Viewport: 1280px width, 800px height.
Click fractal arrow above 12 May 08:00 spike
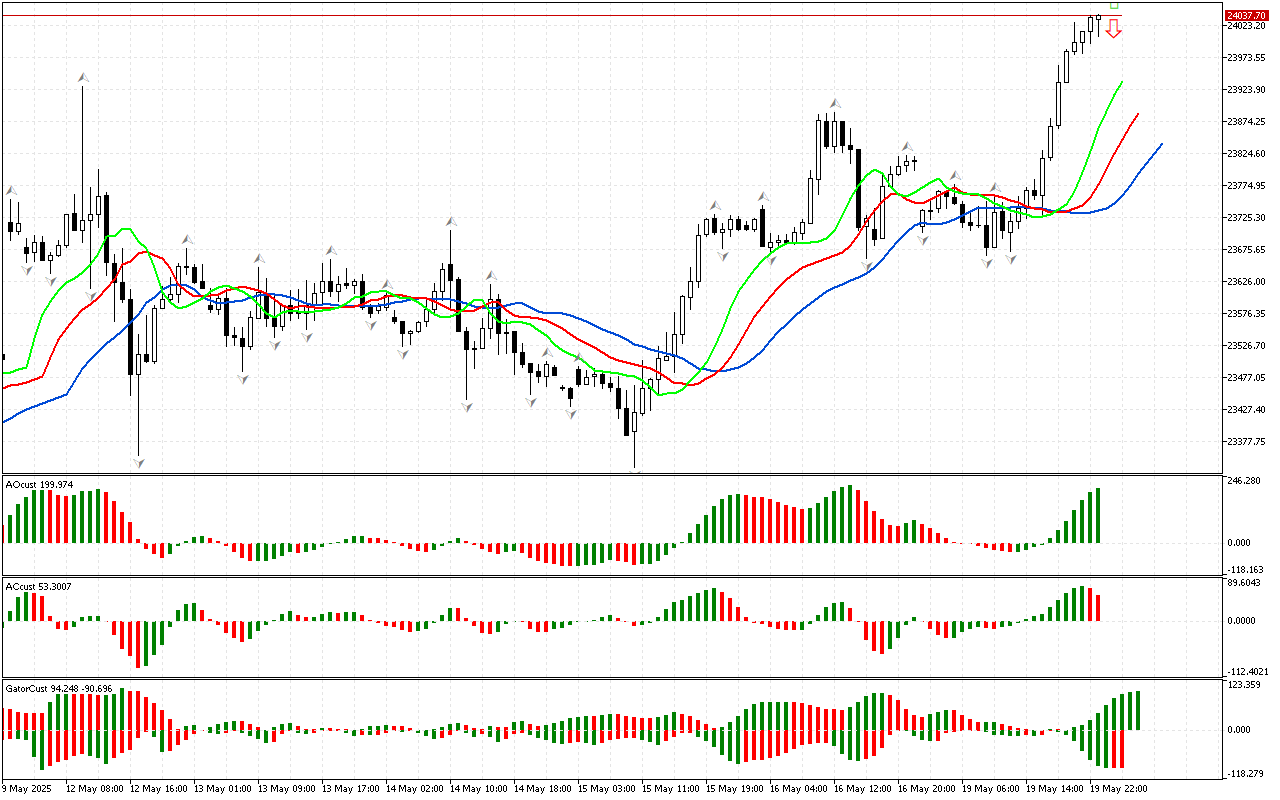pos(83,77)
